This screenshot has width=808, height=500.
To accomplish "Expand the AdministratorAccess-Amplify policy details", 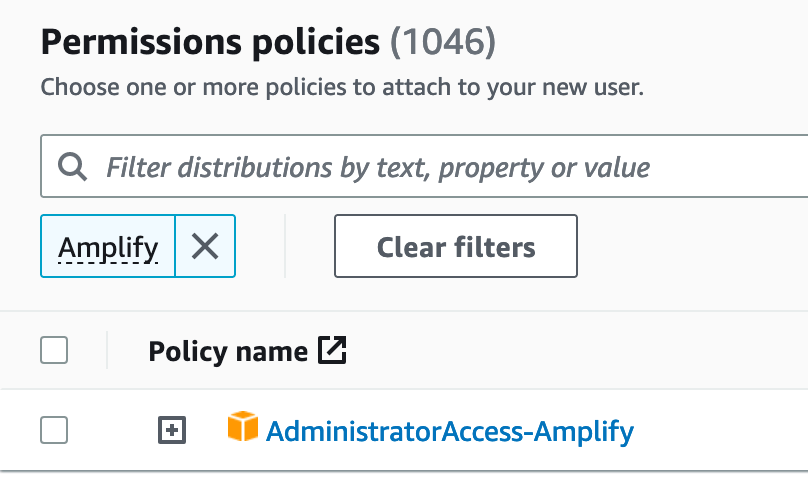I will click(173, 431).
